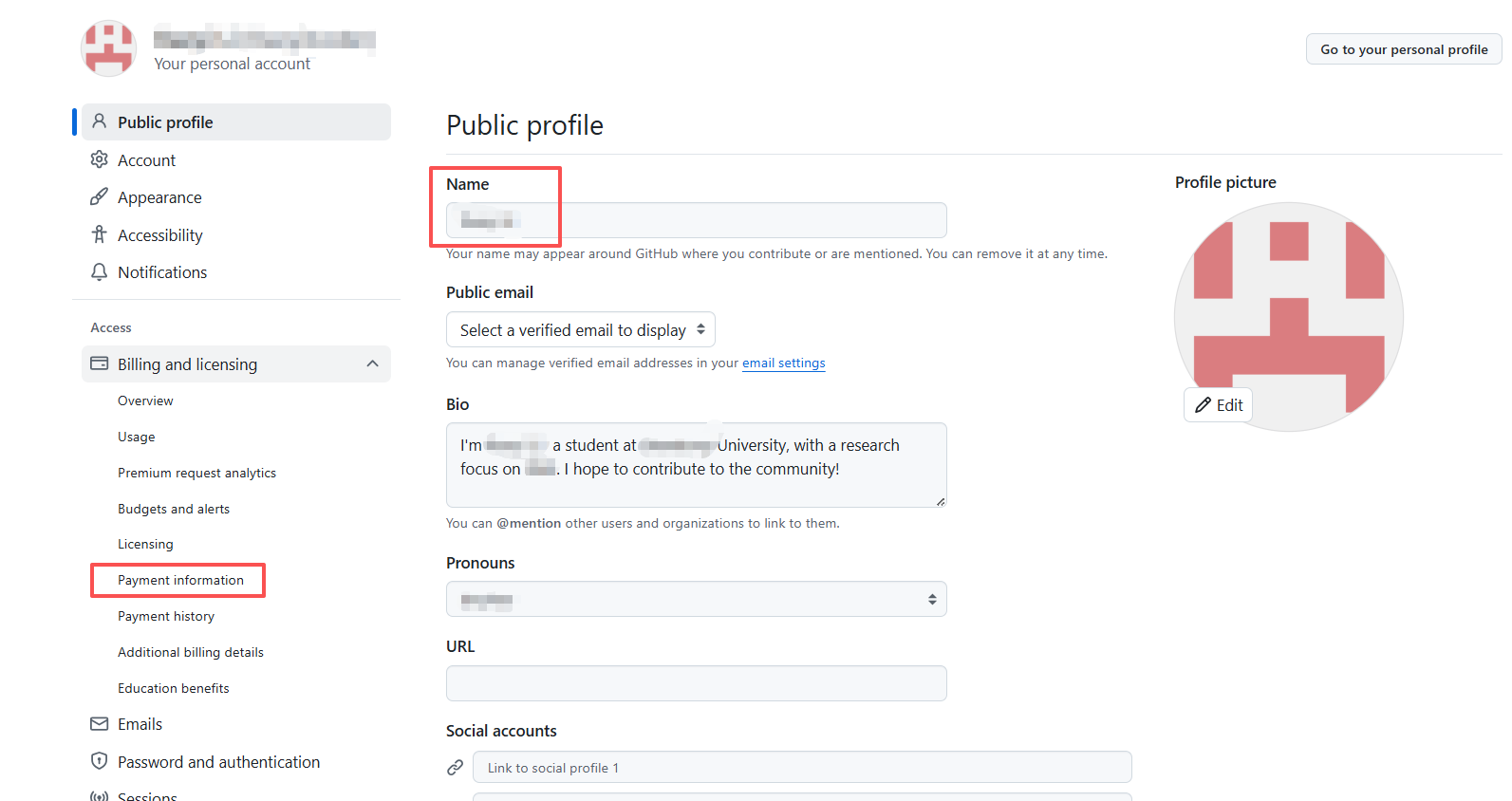This screenshot has width=1512, height=801.
Task: Click the Accessibility figure icon
Action: click(x=99, y=234)
